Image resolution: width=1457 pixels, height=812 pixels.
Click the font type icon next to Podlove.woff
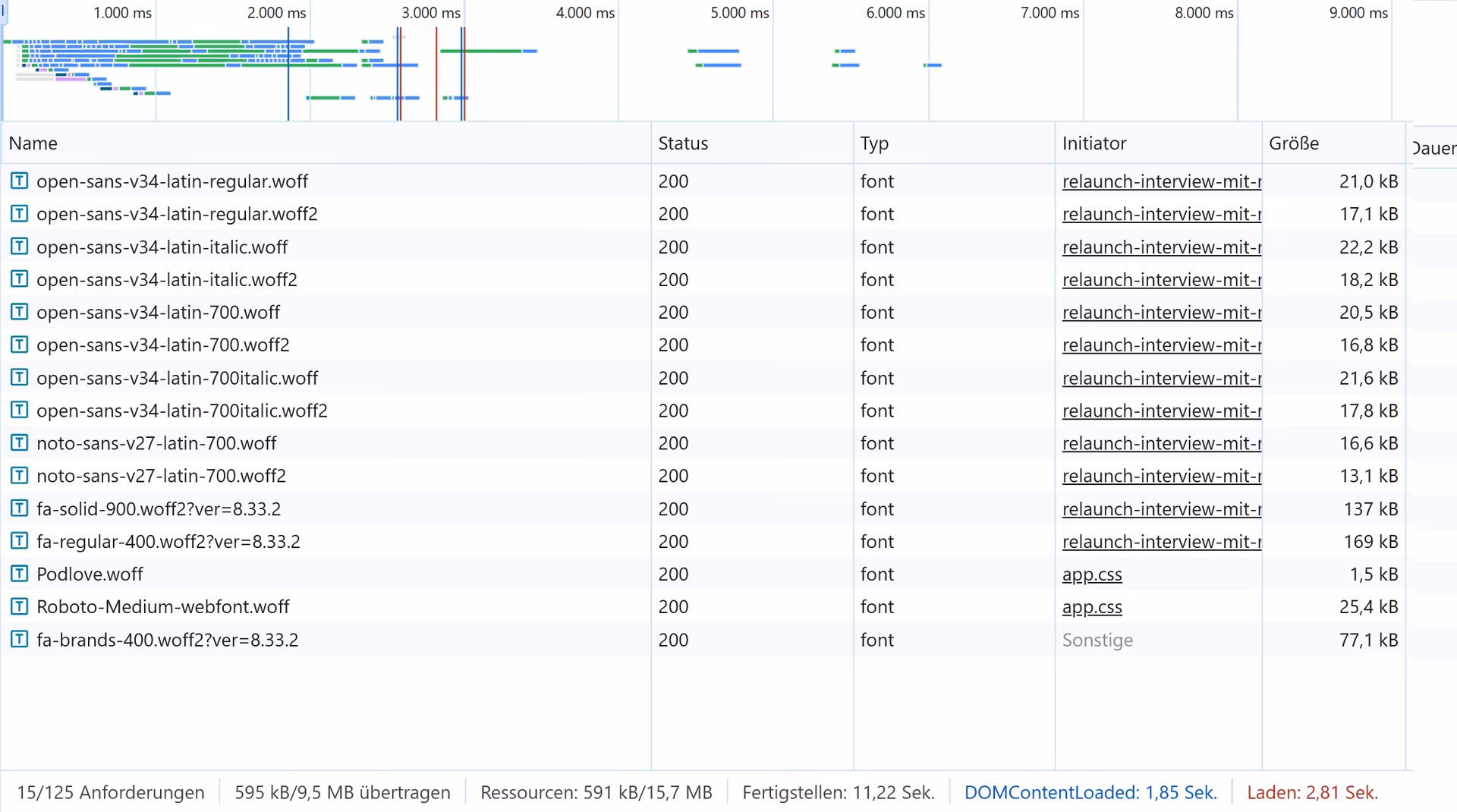(x=18, y=574)
